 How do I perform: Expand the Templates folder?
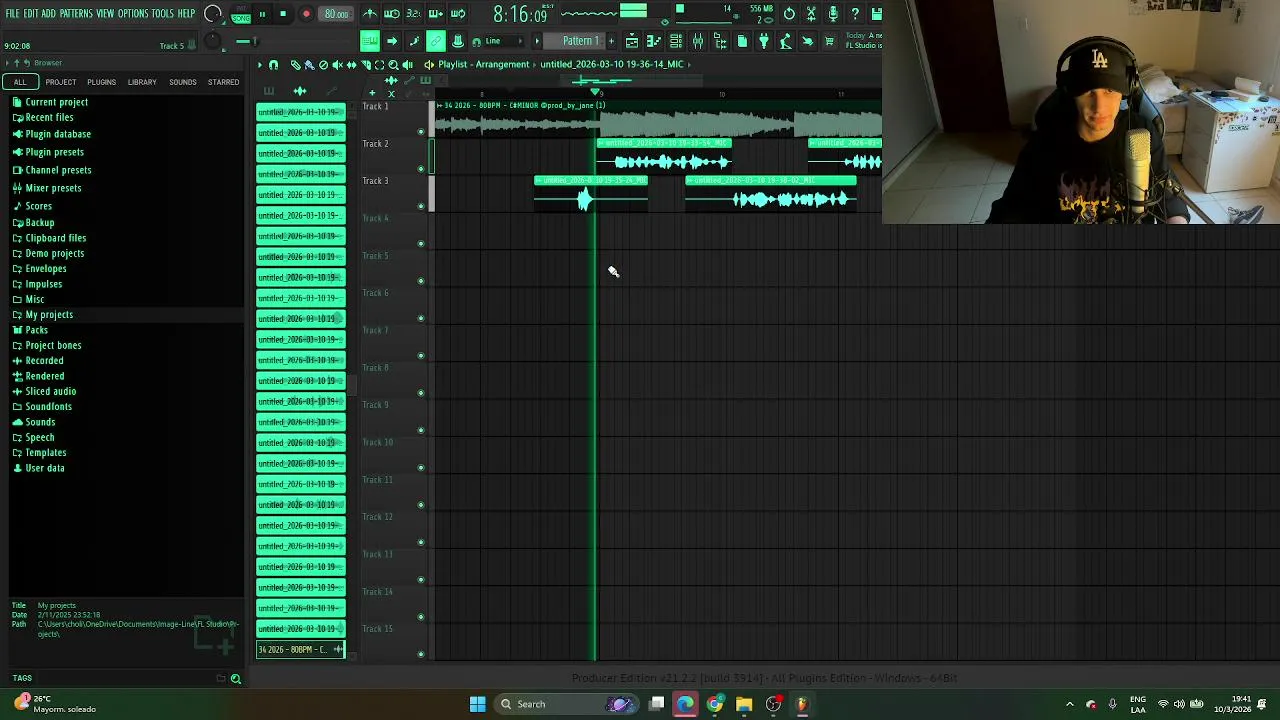tap(45, 453)
